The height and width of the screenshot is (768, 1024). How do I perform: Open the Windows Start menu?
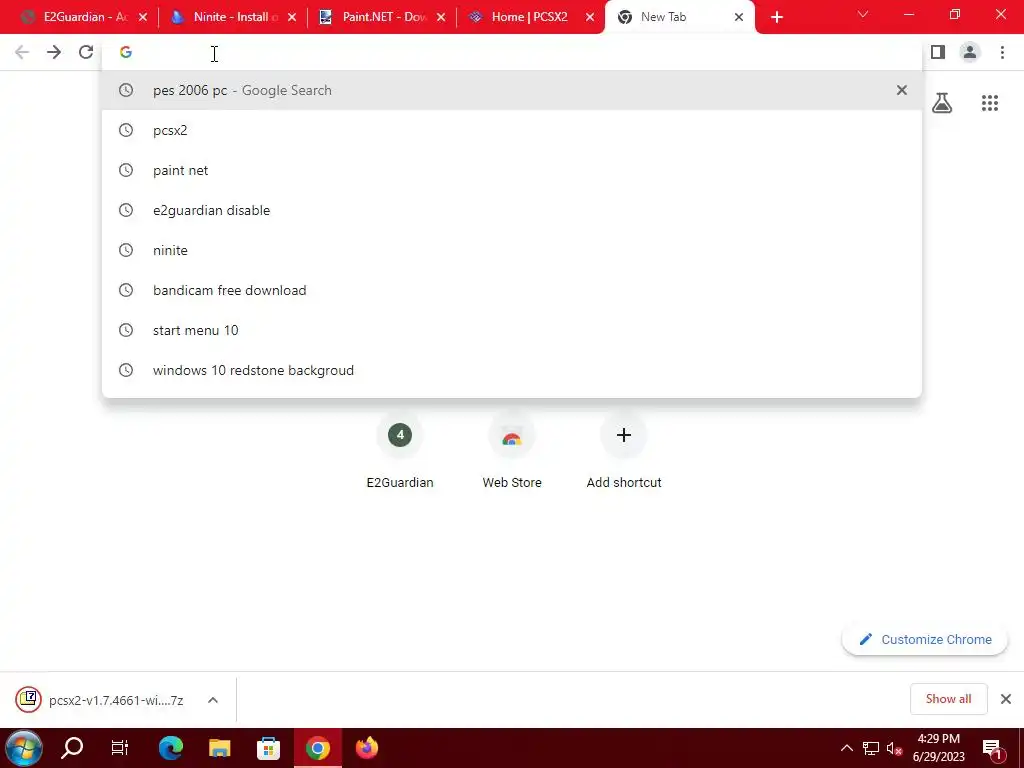pos(24,748)
